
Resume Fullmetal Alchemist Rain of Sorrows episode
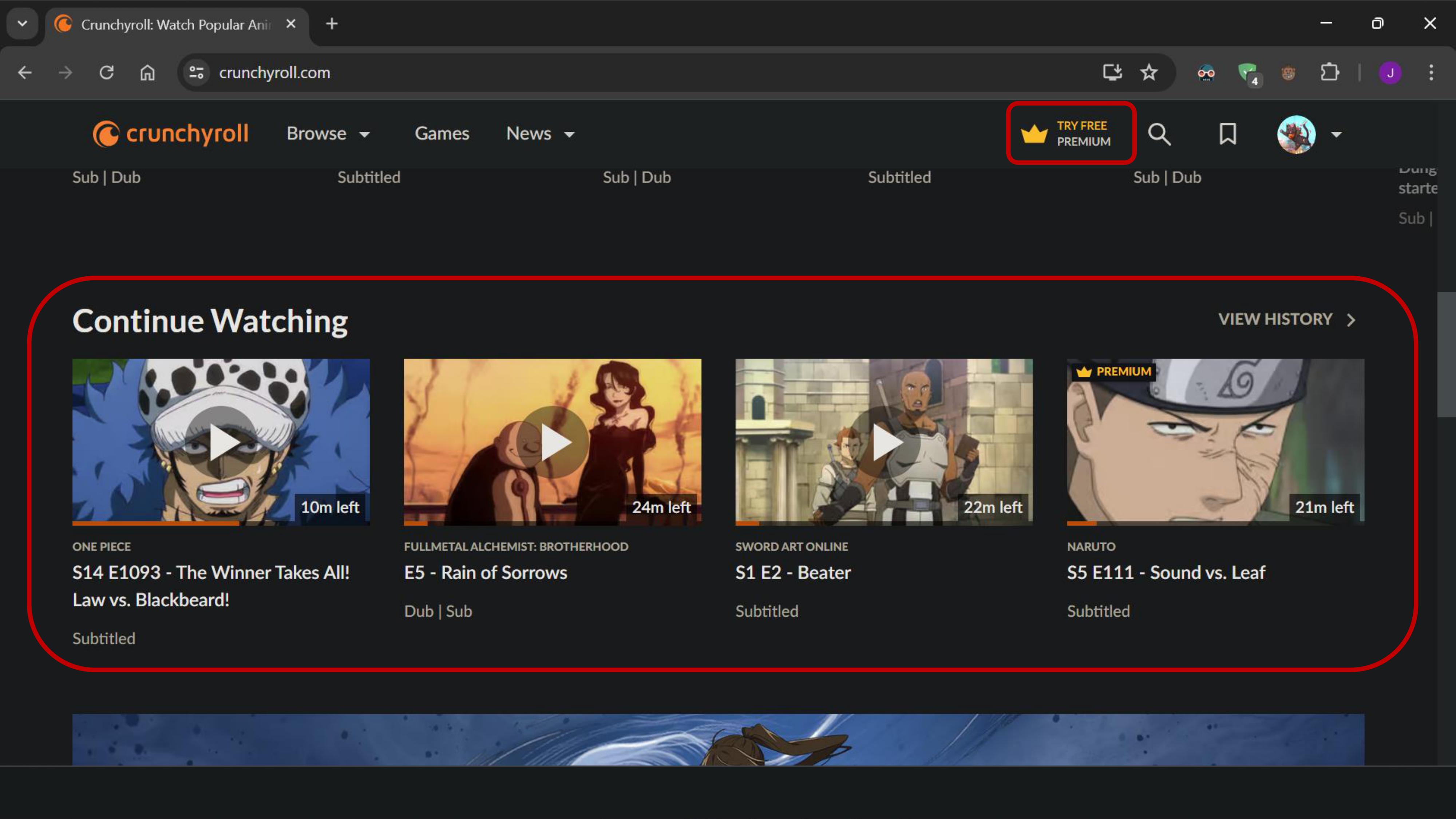click(x=552, y=442)
